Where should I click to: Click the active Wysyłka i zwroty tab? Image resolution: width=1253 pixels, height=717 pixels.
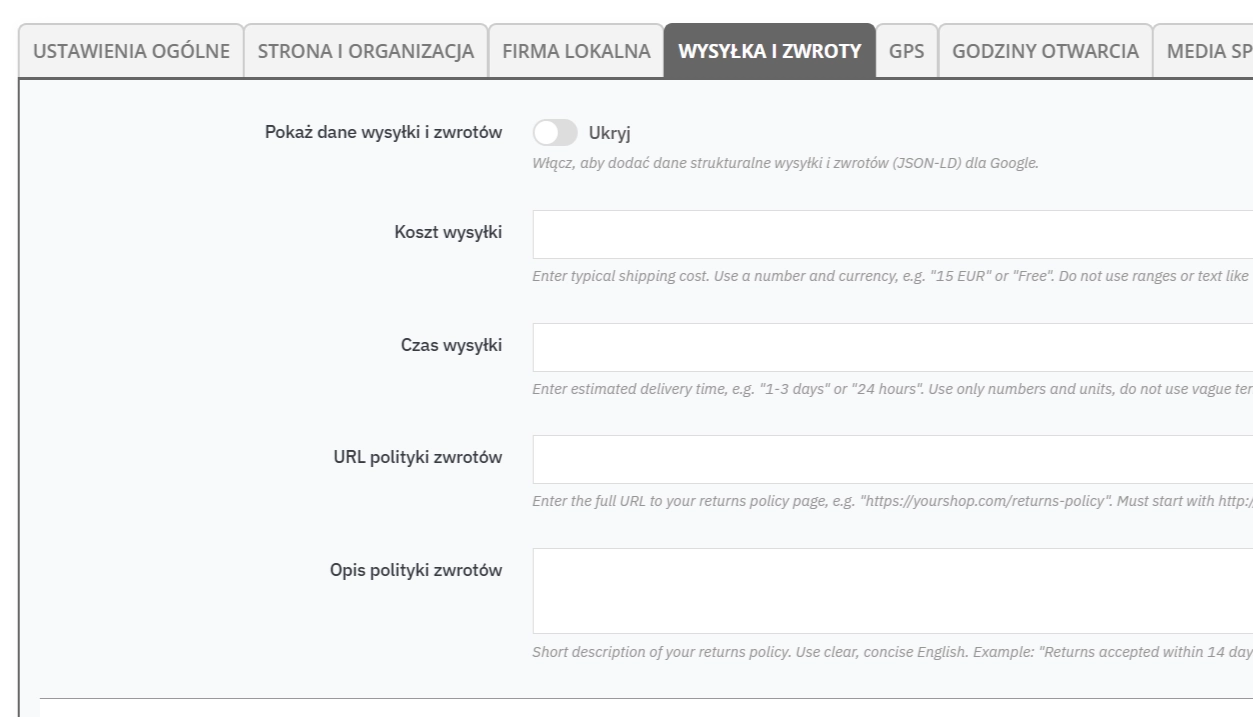[769, 52]
